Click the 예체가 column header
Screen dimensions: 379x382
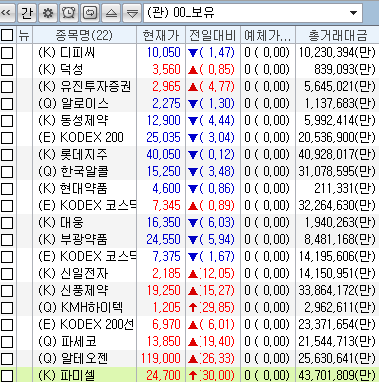click(x=268, y=35)
